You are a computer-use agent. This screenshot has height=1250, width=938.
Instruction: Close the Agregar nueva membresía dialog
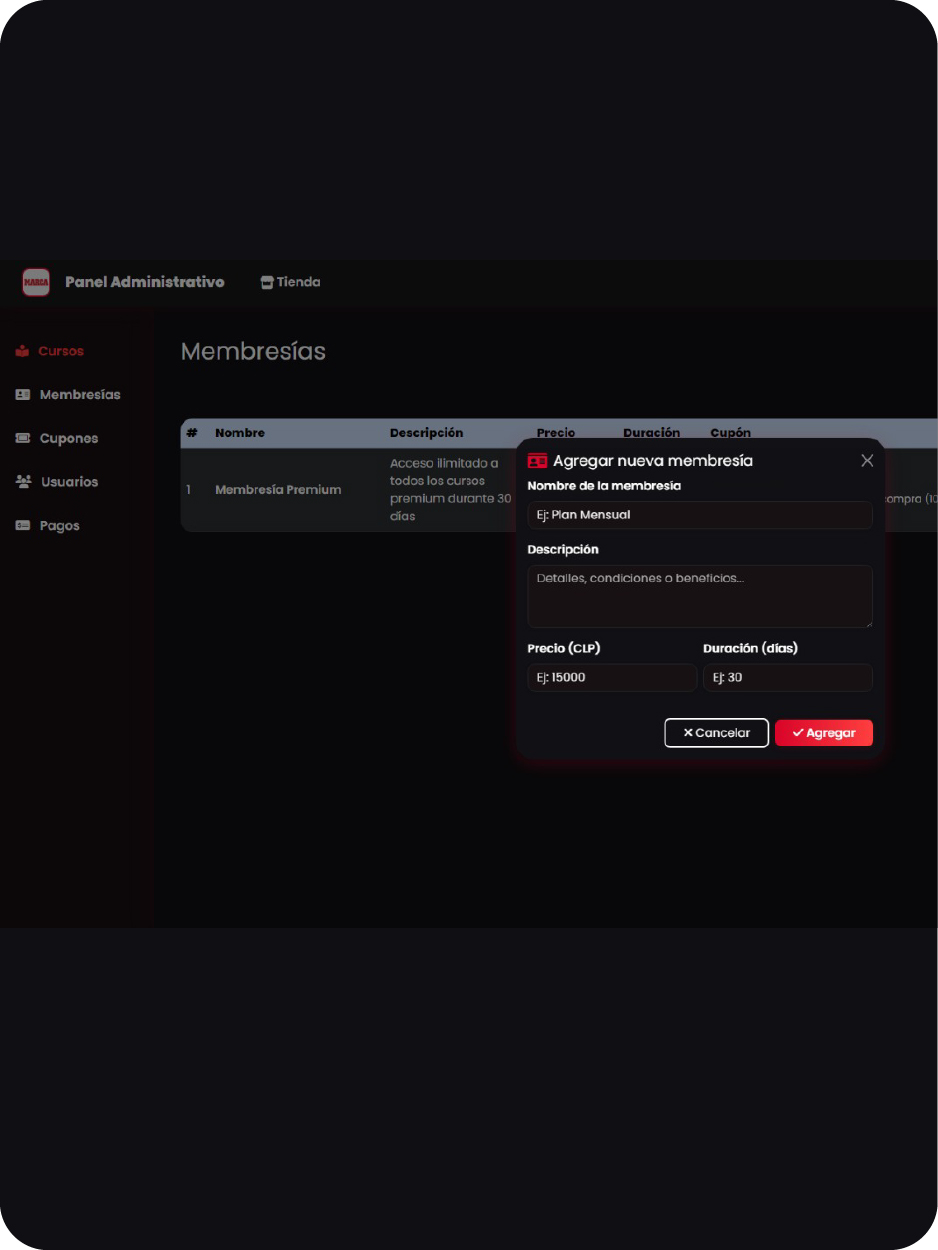pos(867,461)
